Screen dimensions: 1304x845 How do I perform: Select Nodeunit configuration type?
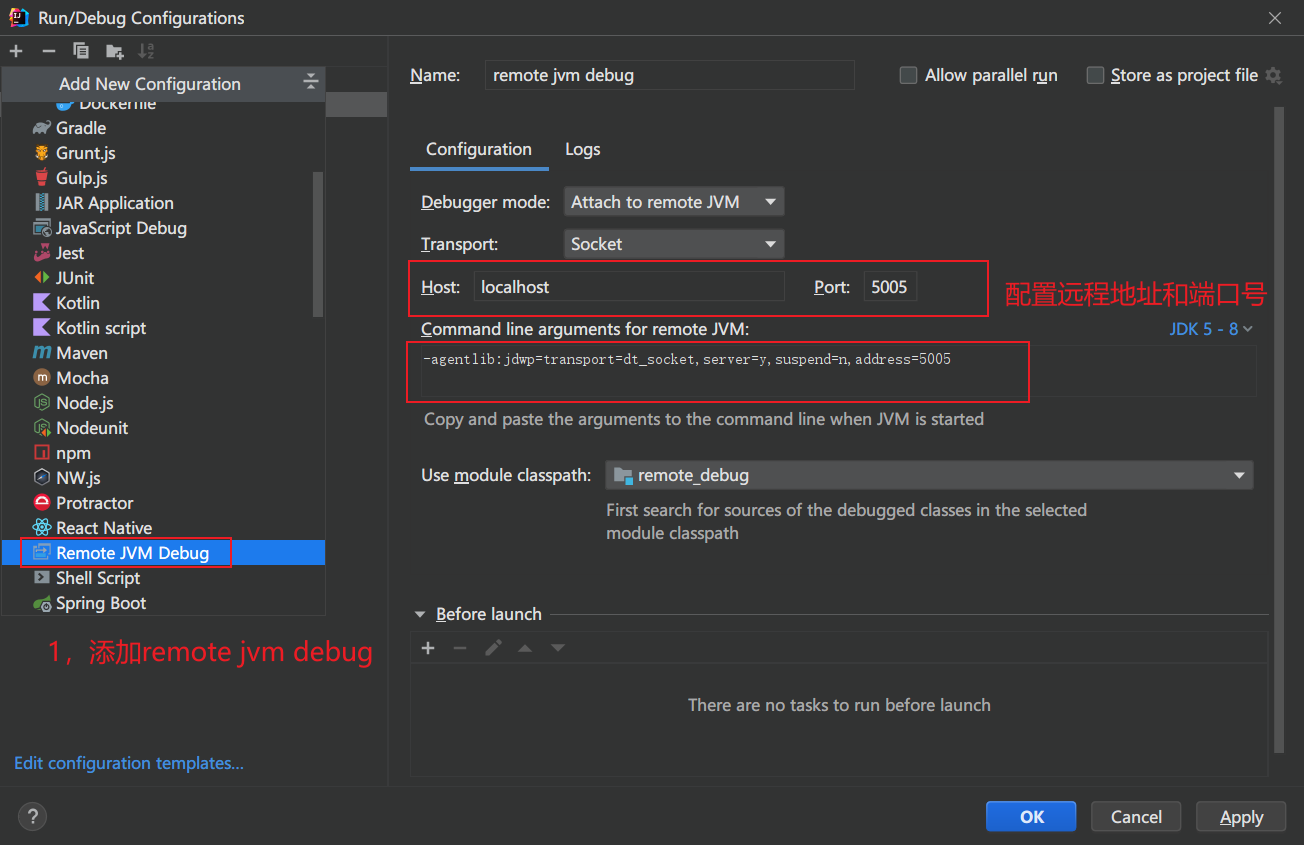point(163,428)
